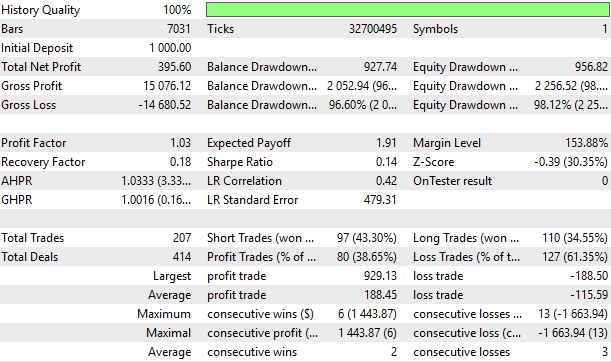
Task: Click the Profit Factor label
Action: click(x=34, y=143)
